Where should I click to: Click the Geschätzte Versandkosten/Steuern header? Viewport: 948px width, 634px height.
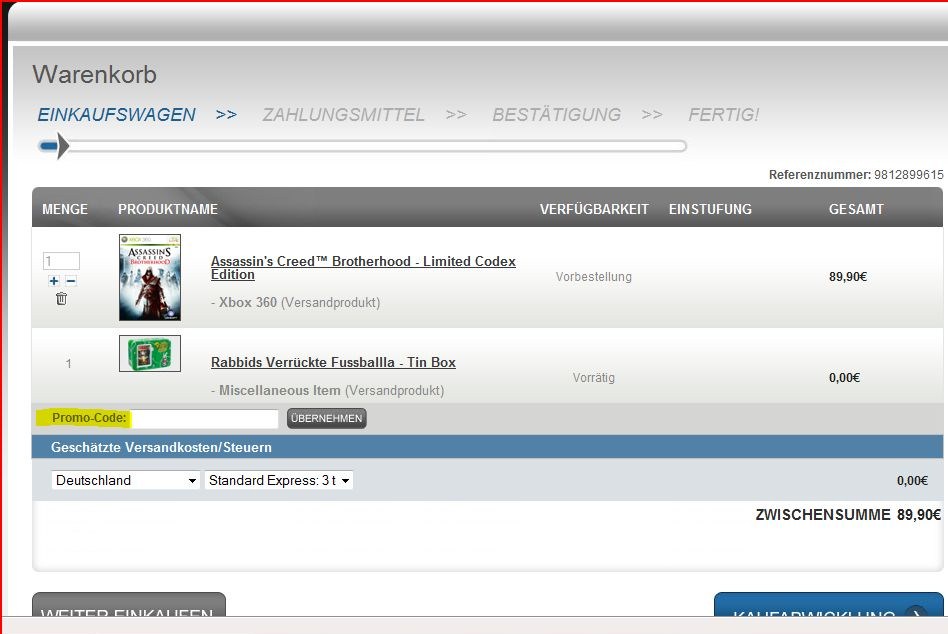pyautogui.click(x=161, y=447)
